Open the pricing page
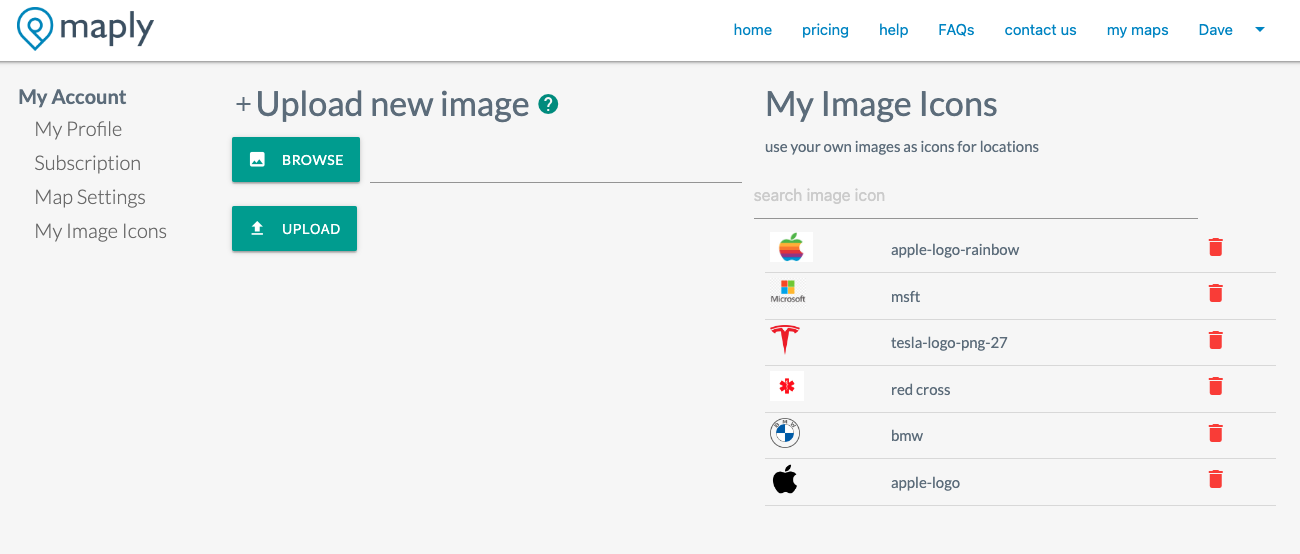1300x554 pixels. pyautogui.click(x=825, y=30)
